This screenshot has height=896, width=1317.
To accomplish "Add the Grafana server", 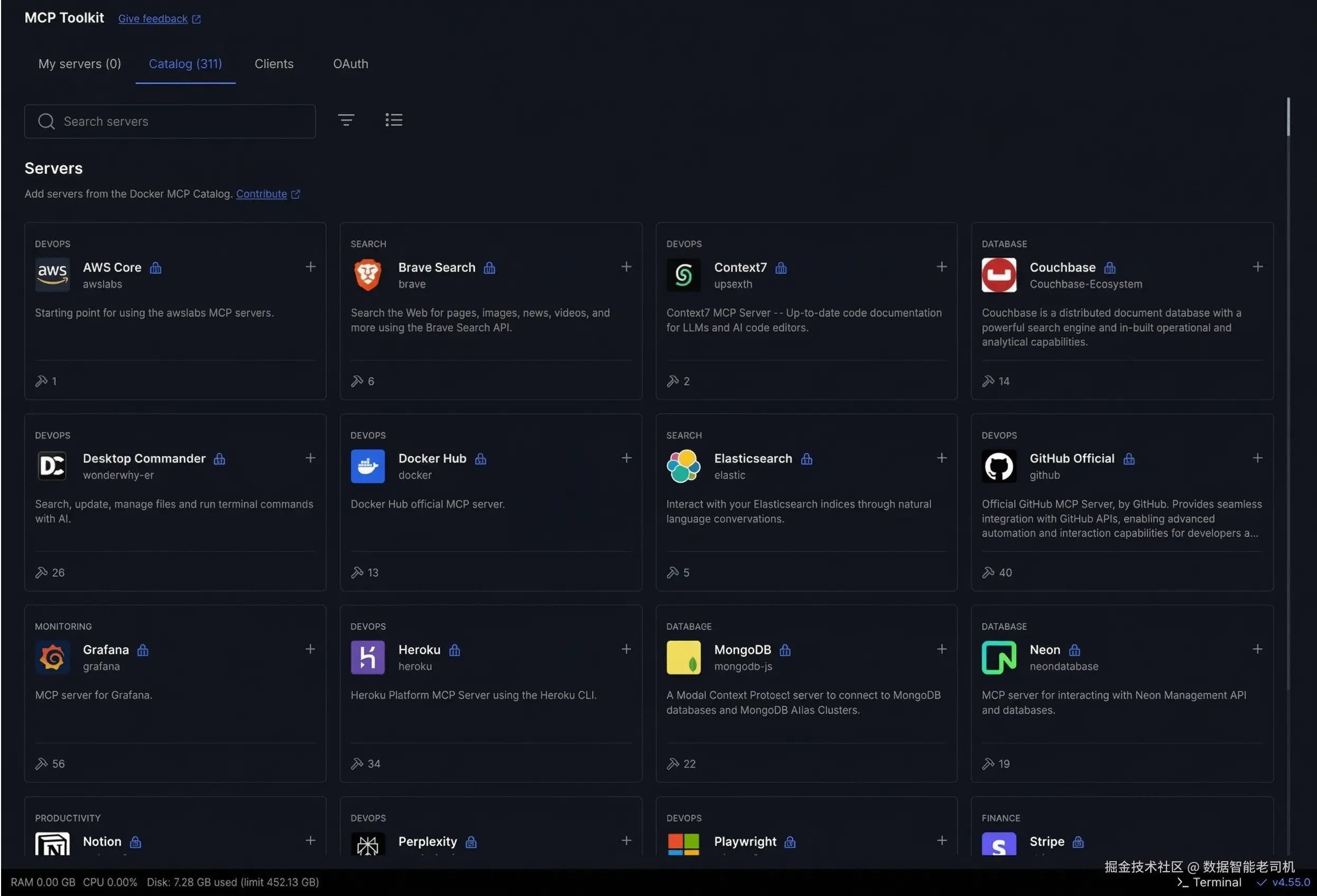I will click(311, 649).
